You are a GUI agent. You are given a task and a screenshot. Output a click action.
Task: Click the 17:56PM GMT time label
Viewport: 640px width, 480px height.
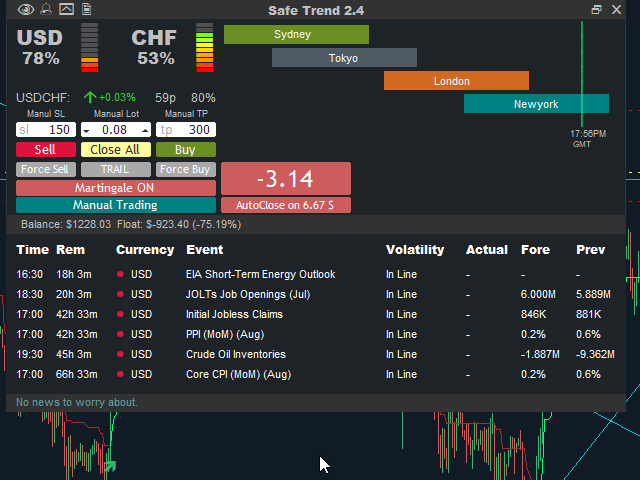click(x=588, y=139)
